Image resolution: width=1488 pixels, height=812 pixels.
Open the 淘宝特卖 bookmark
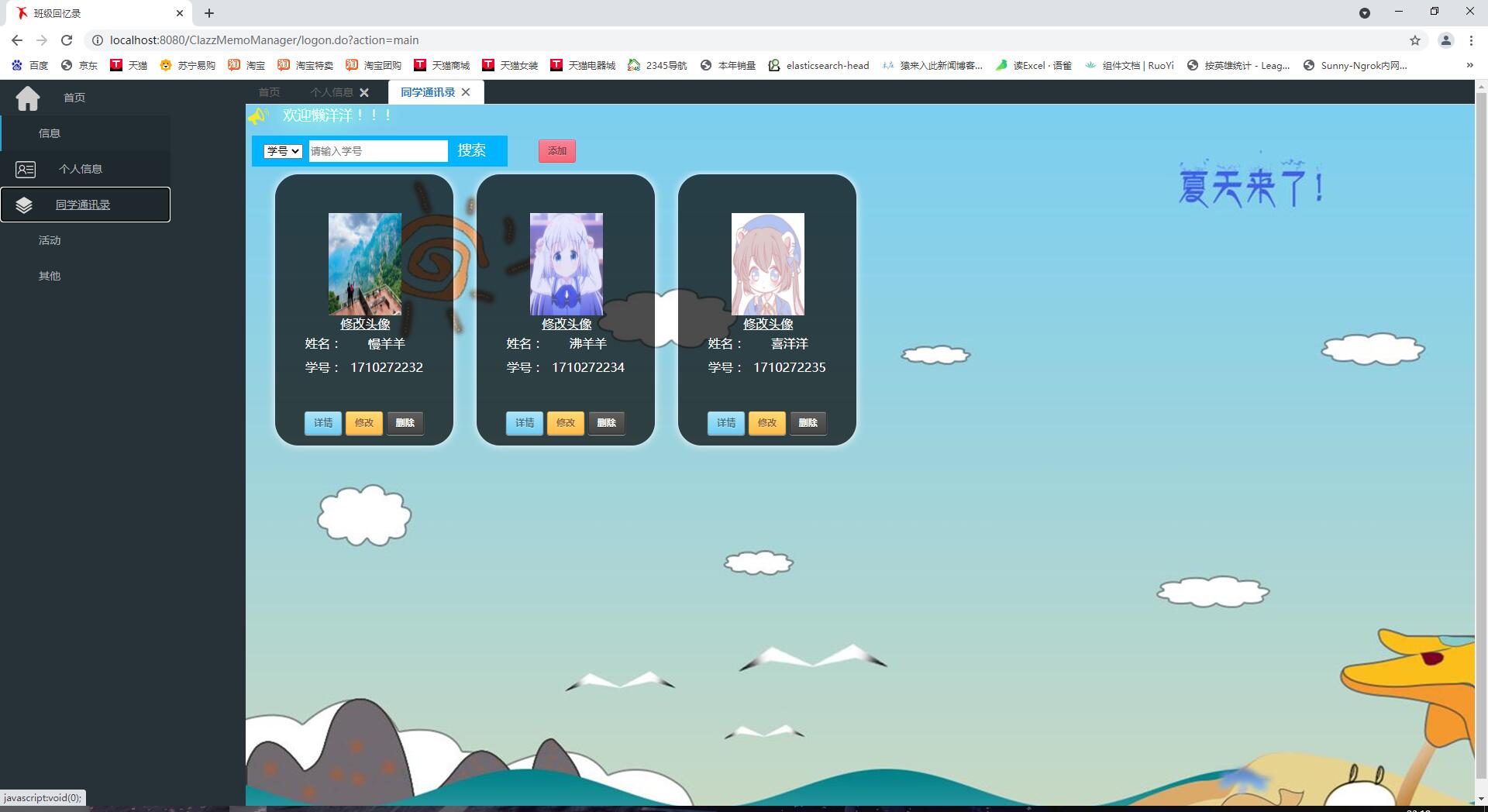tap(305, 65)
